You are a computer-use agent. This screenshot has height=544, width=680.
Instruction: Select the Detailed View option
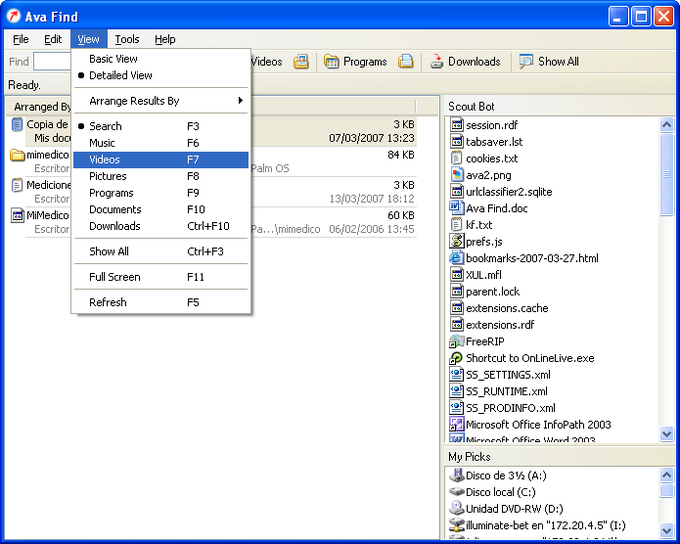161,75
